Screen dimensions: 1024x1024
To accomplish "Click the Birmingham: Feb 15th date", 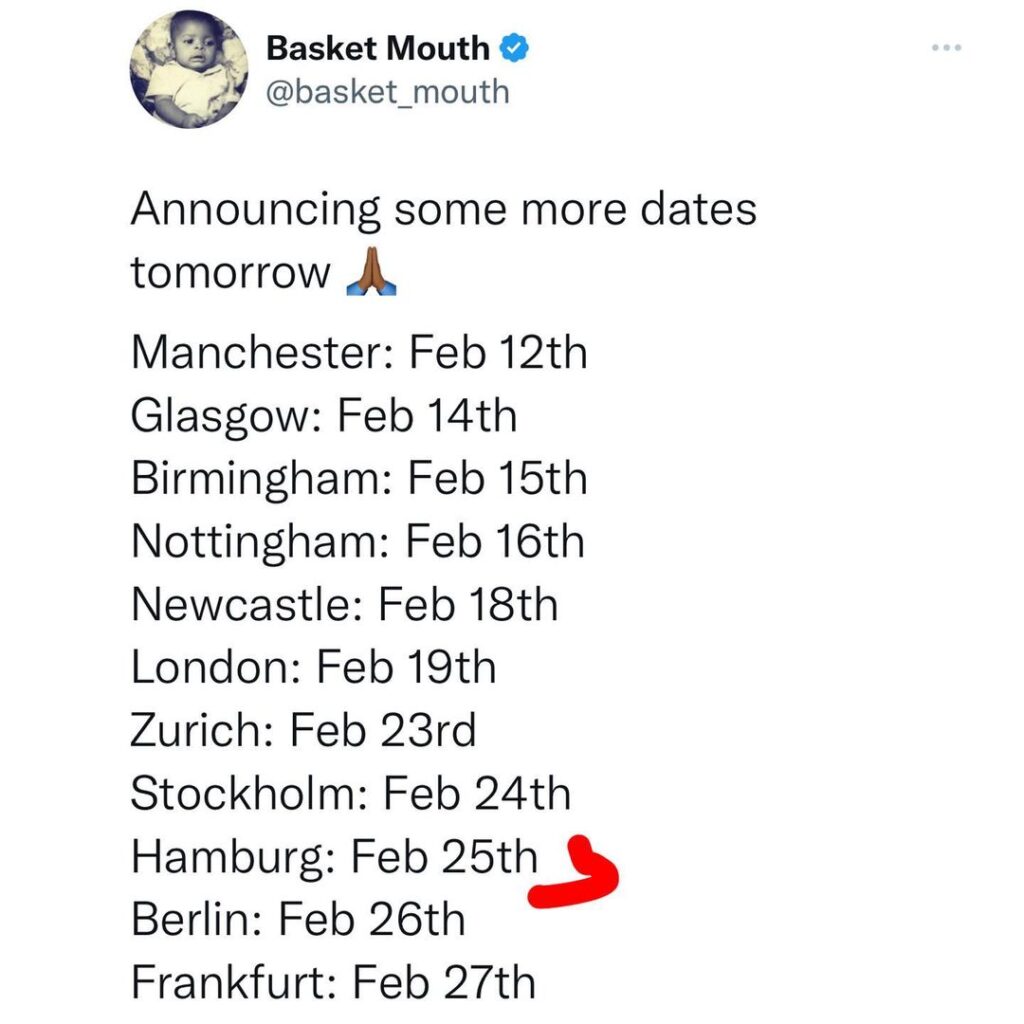I will pyautogui.click(x=359, y=479).
